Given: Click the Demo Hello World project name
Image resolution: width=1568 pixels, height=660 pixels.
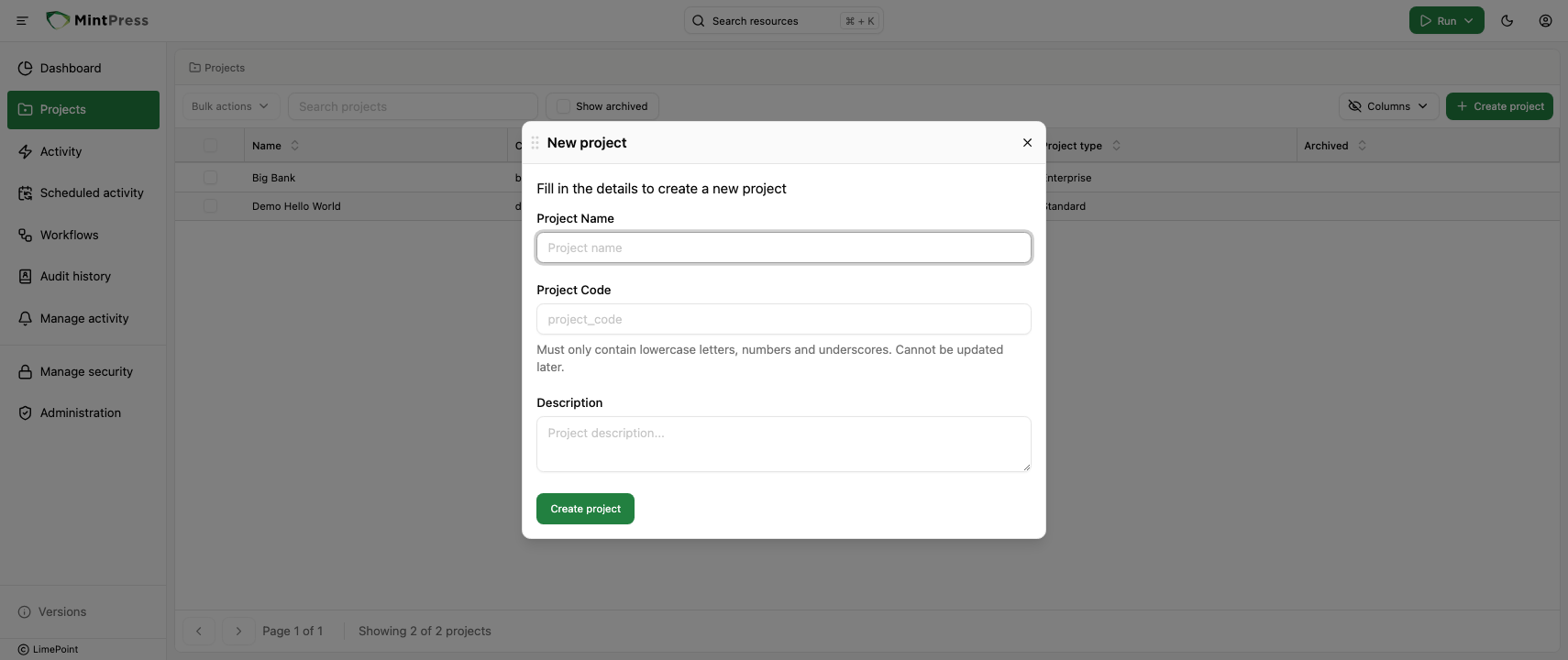Looking at the screenshot, I should (x=296, y=206).
